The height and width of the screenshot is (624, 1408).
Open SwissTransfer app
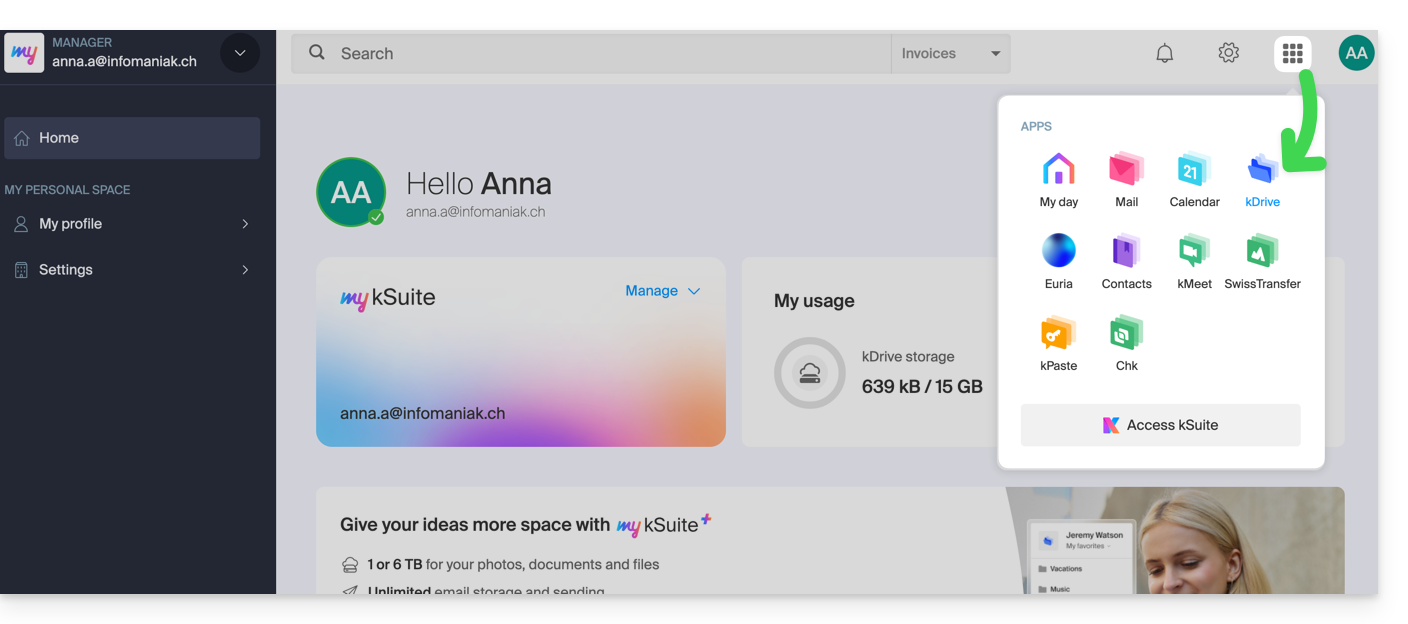tap(1262, 252)
